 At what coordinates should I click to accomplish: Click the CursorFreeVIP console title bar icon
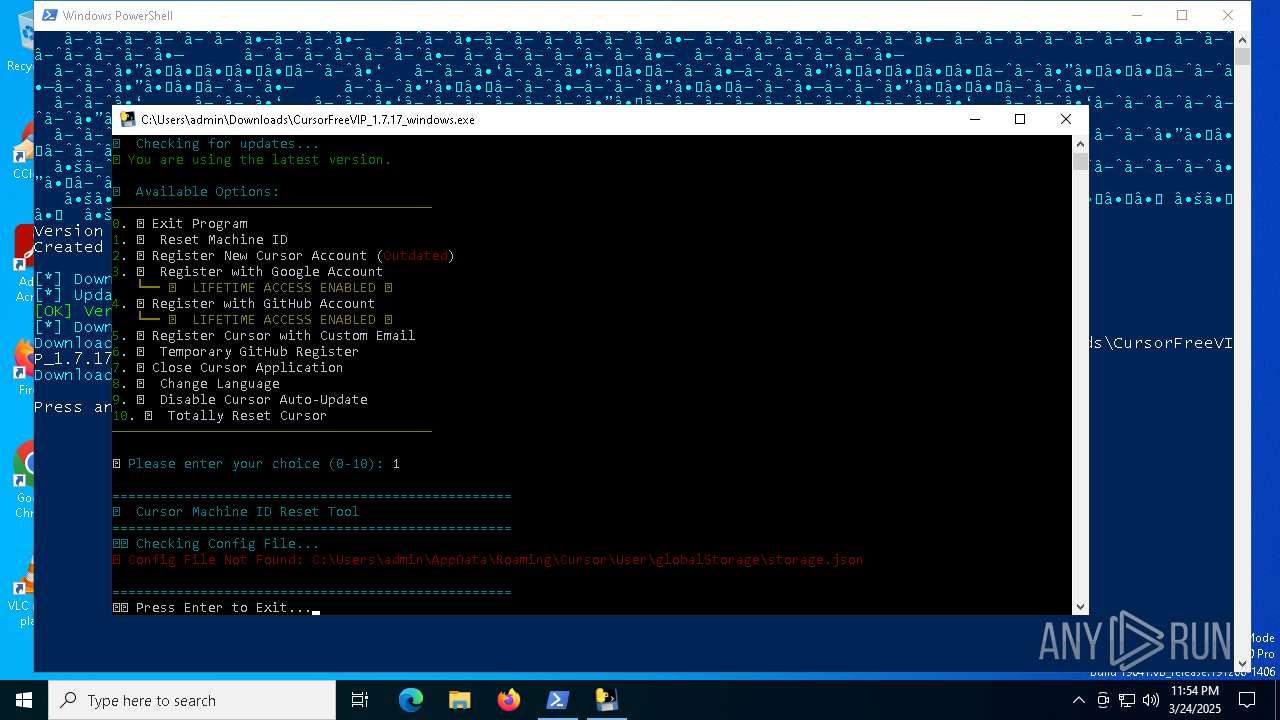(x=128, y=119)
